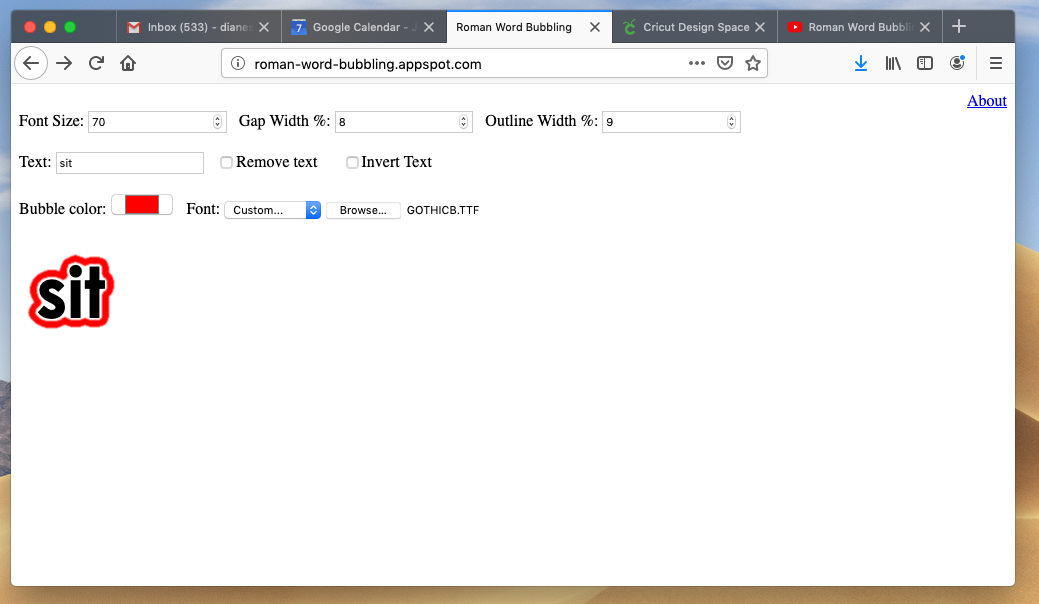Click the Browse button for font file
The width and height of the screenshot is (1039, 604).
tap(363, 210)
